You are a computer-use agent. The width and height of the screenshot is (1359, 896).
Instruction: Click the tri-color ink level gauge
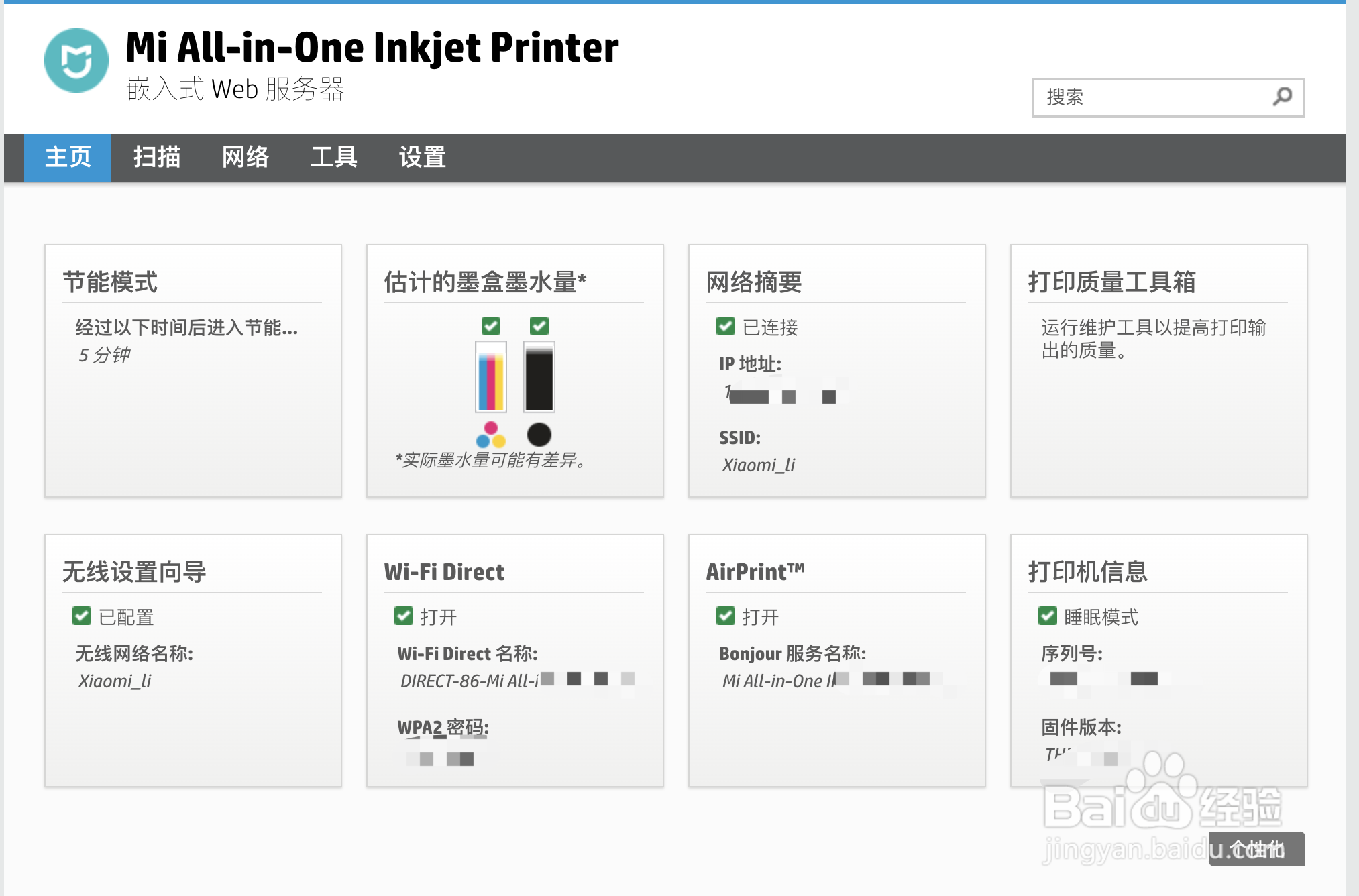(491, 376)
